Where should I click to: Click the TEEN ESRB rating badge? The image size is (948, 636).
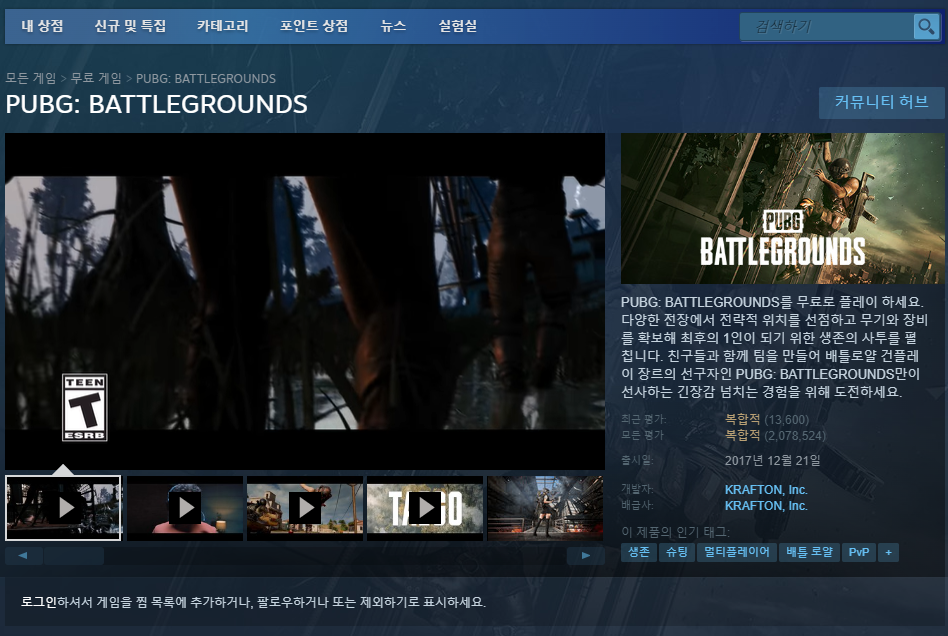tap(85, 407)
